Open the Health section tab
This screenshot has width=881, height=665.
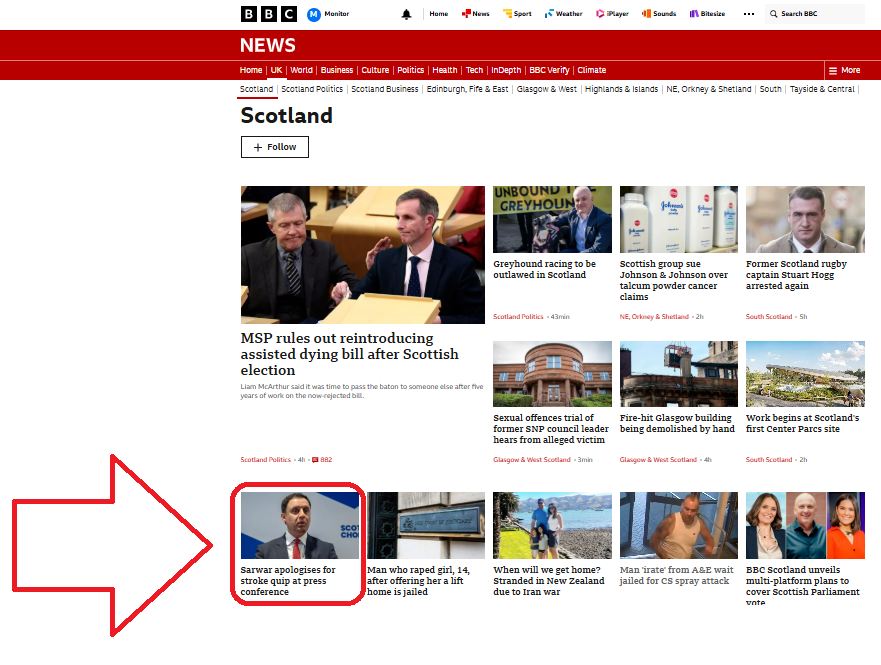coord(444,70)
